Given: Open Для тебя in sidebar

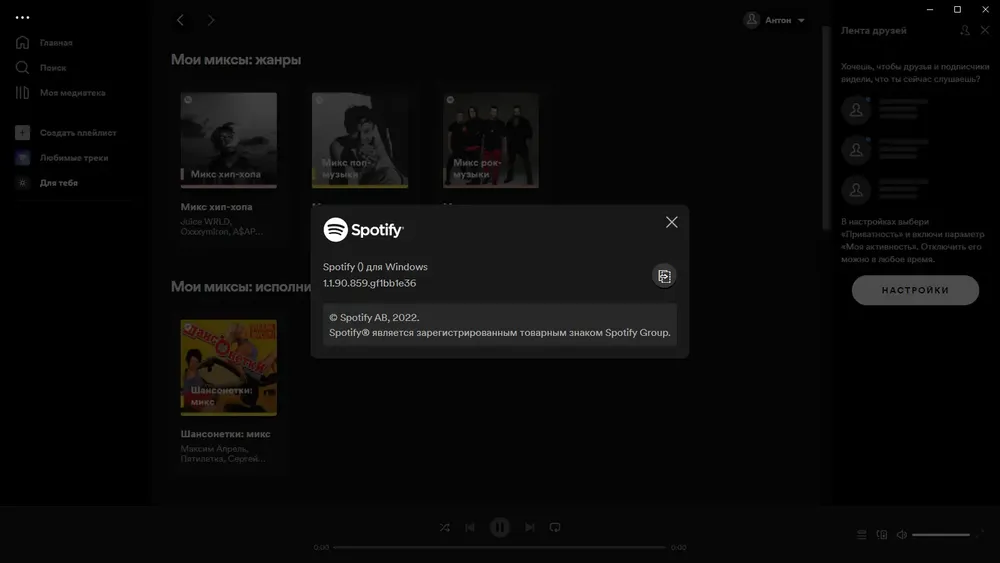Looking at the screenshot, I should (59, 182).
